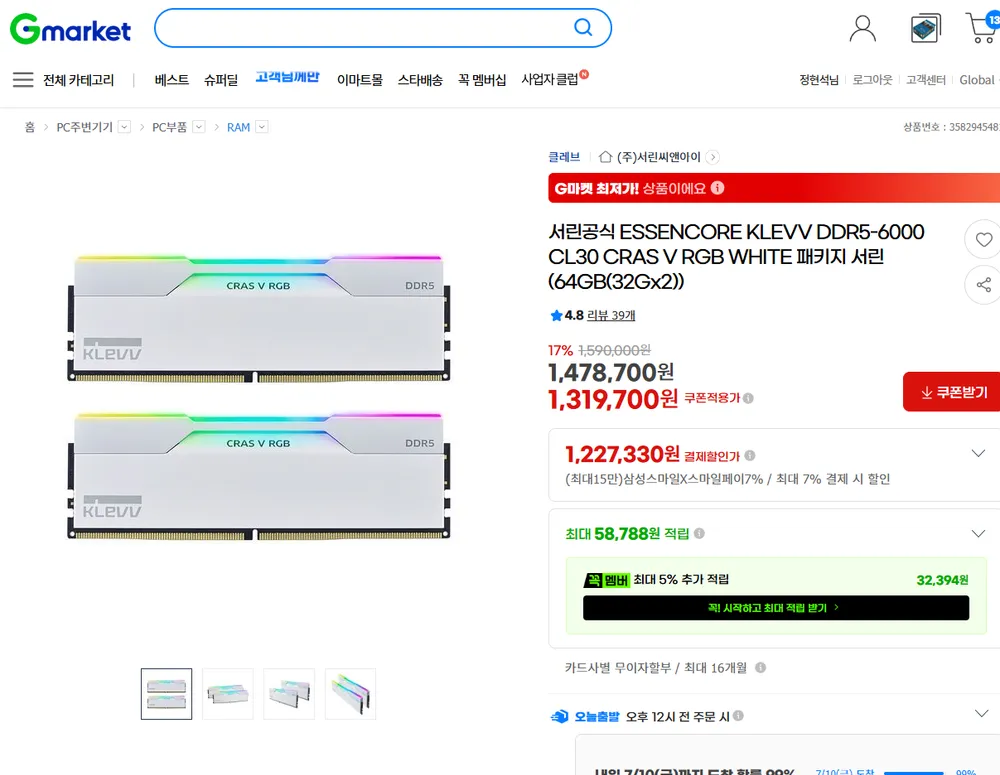Click RAM breadcrumb link
1000x775 pixels.
click(239, 127)
